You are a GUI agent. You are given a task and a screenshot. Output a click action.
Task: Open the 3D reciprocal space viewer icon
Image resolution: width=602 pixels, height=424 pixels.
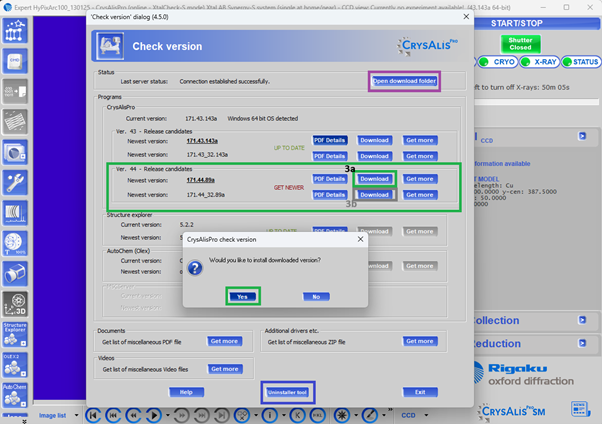(x=15, y=304)
